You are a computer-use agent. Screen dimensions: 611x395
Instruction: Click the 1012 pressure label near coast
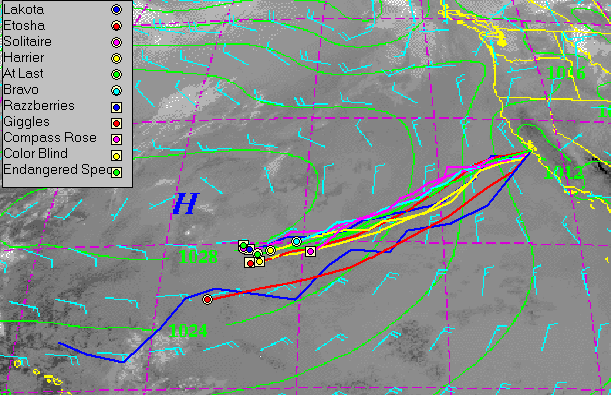pos(564,173)
